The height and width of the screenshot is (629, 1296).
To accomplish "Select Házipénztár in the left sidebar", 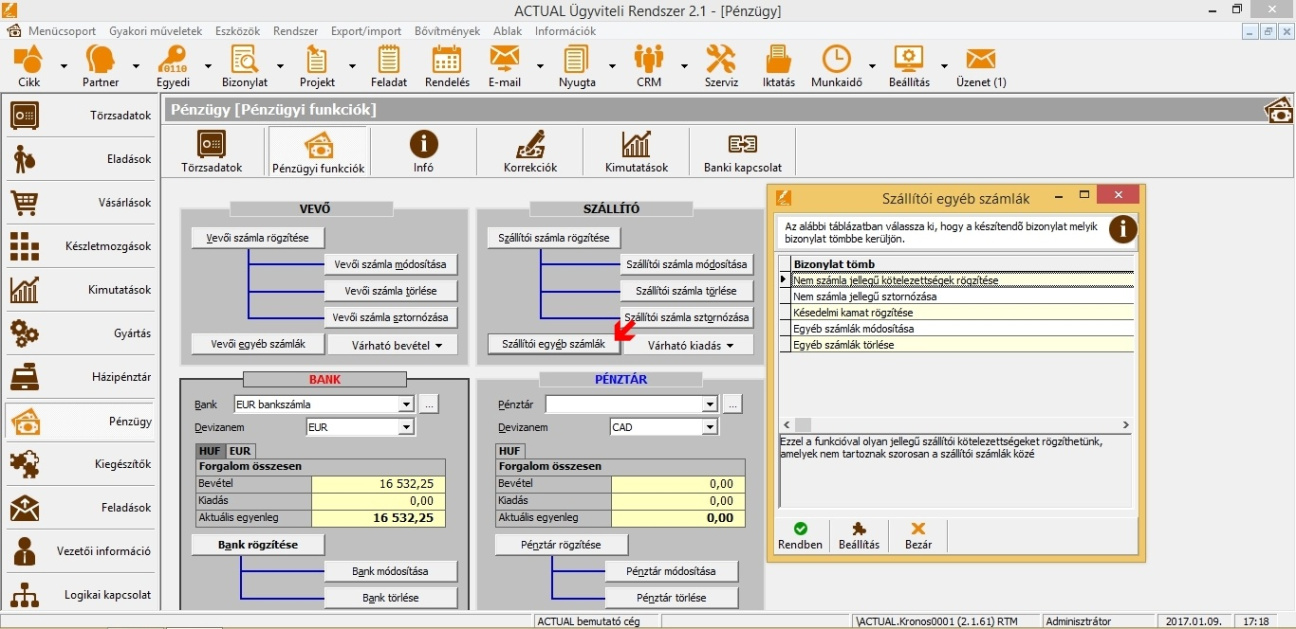I will [80, 377].
